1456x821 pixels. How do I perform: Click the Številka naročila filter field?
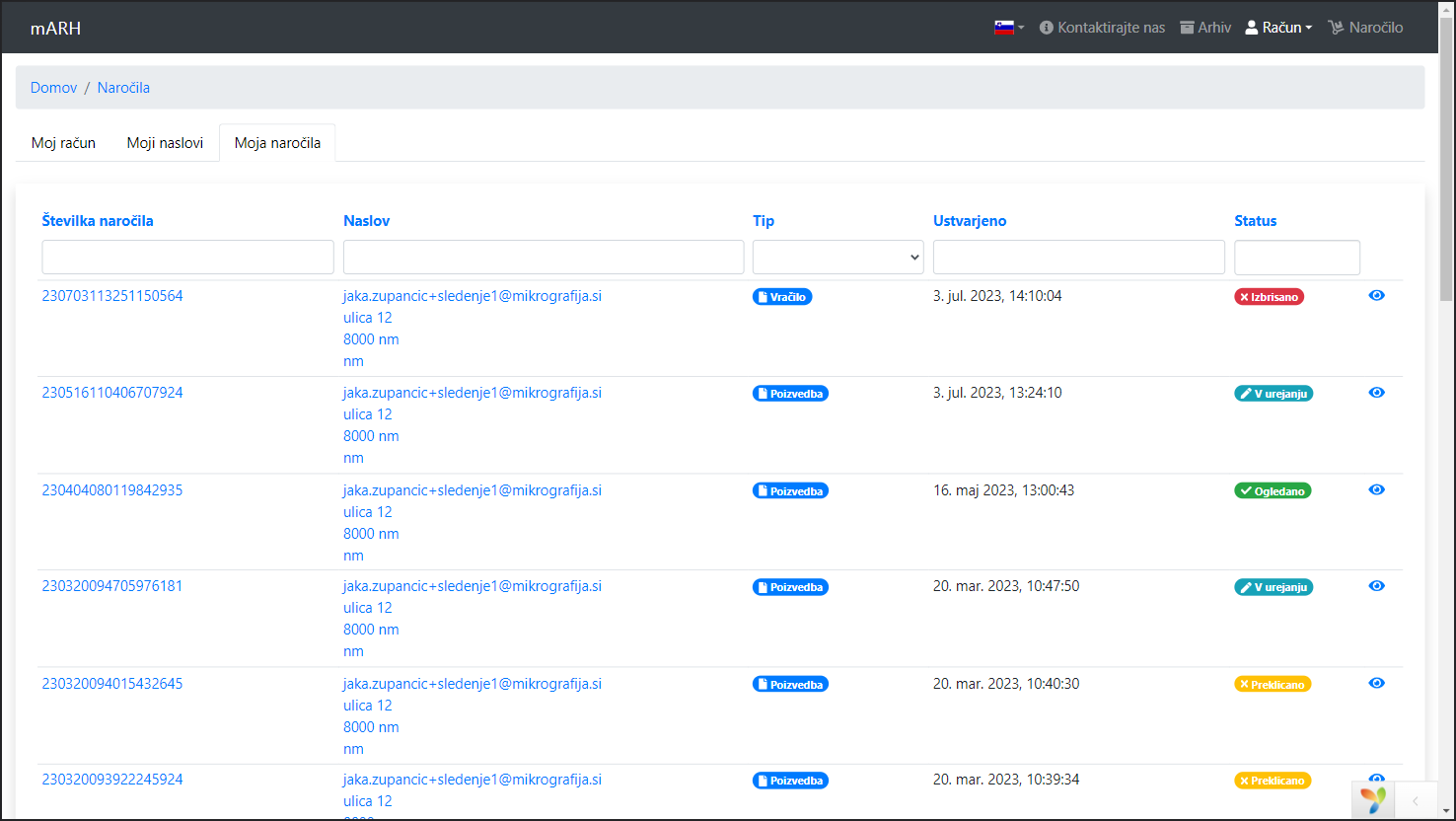(x=187, y=257)
